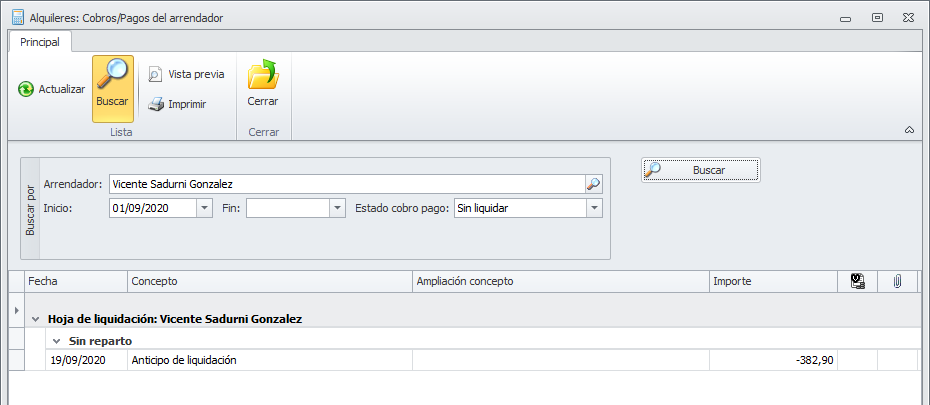The width and height of the screenshot is (930, 405).
Task: Click the Ampliación concepto column header
Action: coord(561,282)
